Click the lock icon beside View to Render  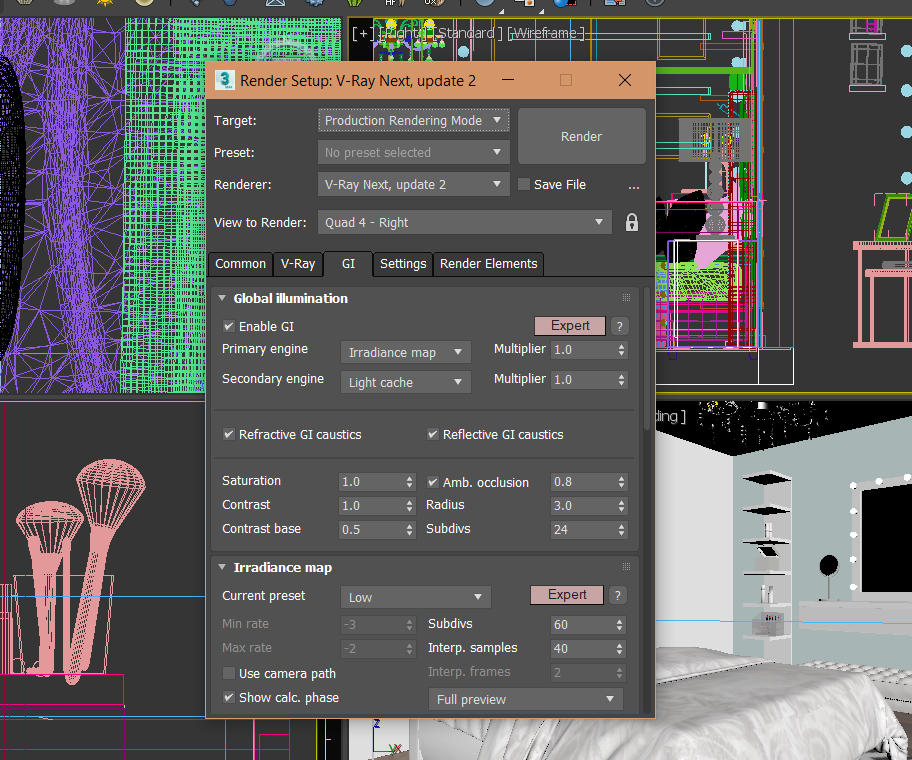pyautogui.click(x=632, y=223)
